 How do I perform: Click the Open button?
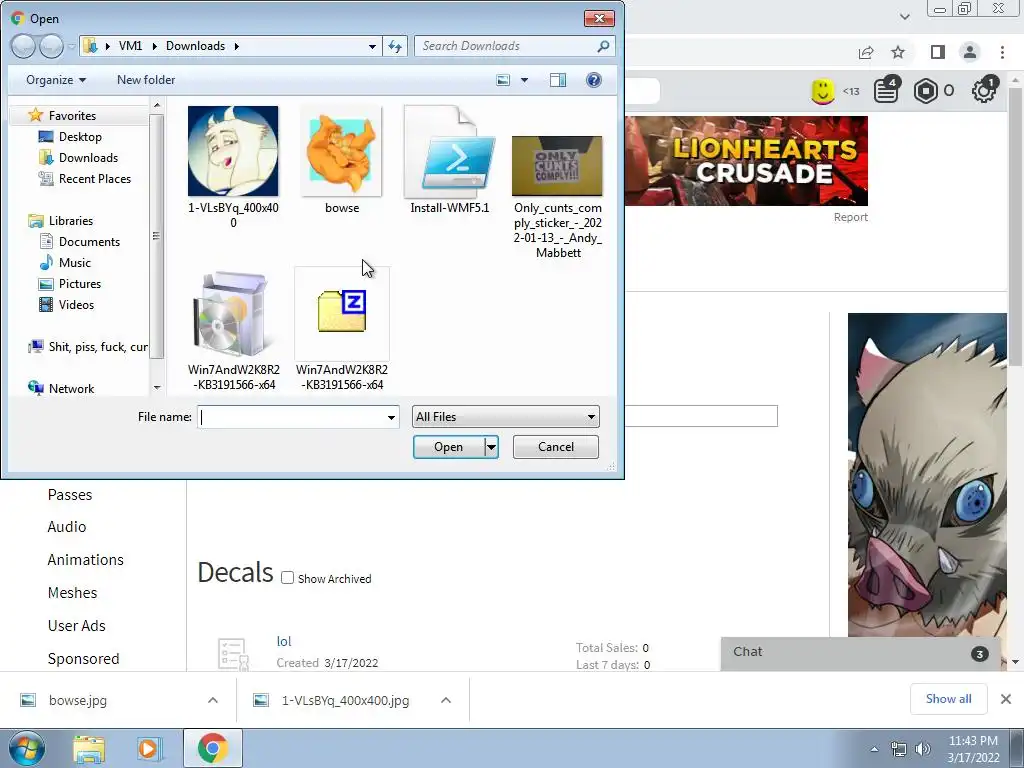449,447
